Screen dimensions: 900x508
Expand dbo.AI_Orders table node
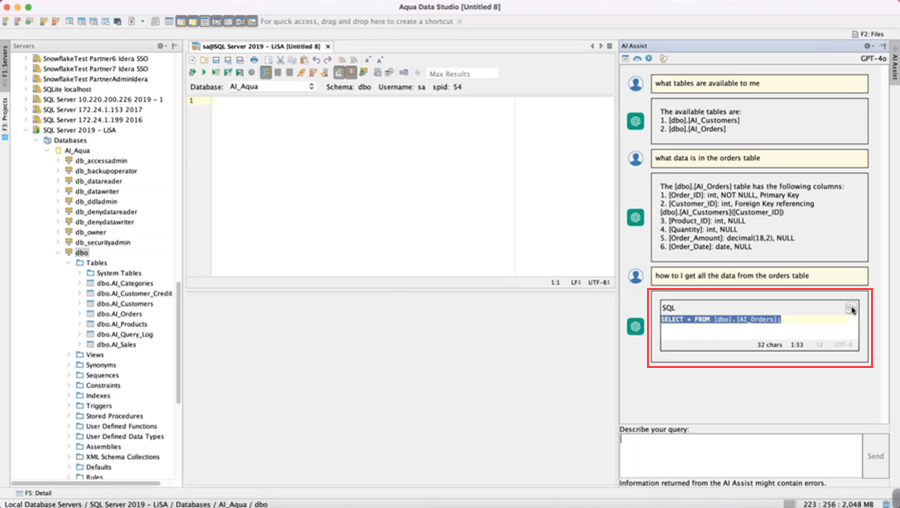coord(79,314)
